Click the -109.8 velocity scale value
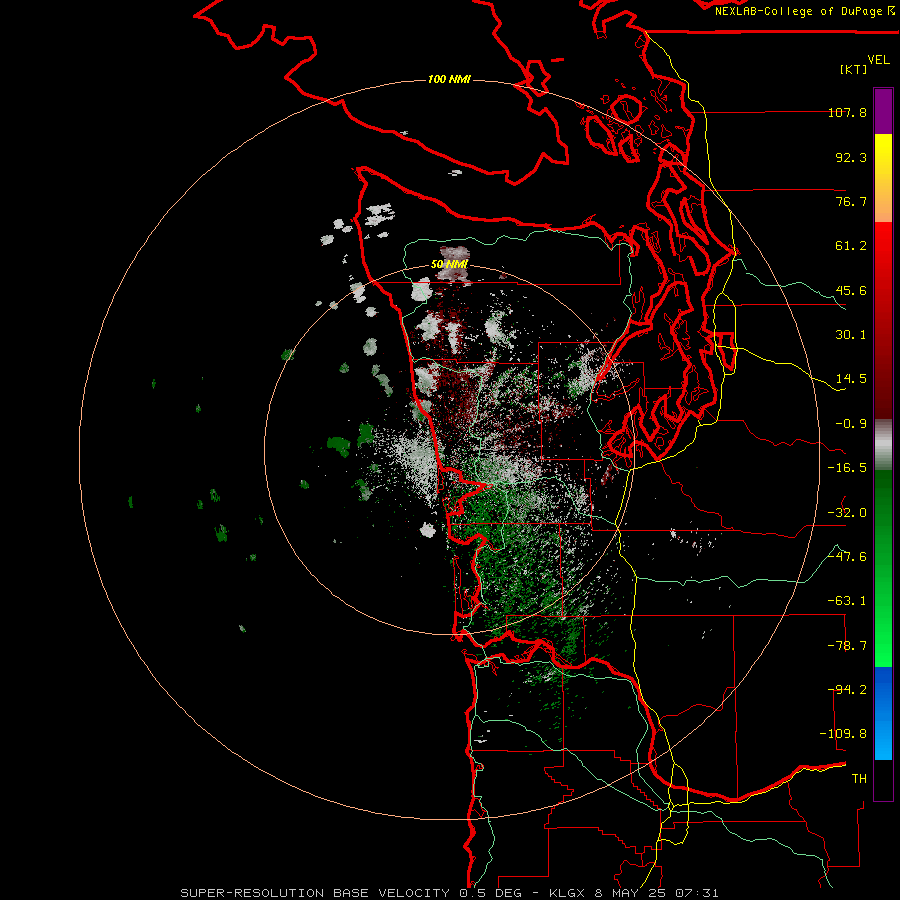This screenshot has height=900, width=900. pos(844,734)
